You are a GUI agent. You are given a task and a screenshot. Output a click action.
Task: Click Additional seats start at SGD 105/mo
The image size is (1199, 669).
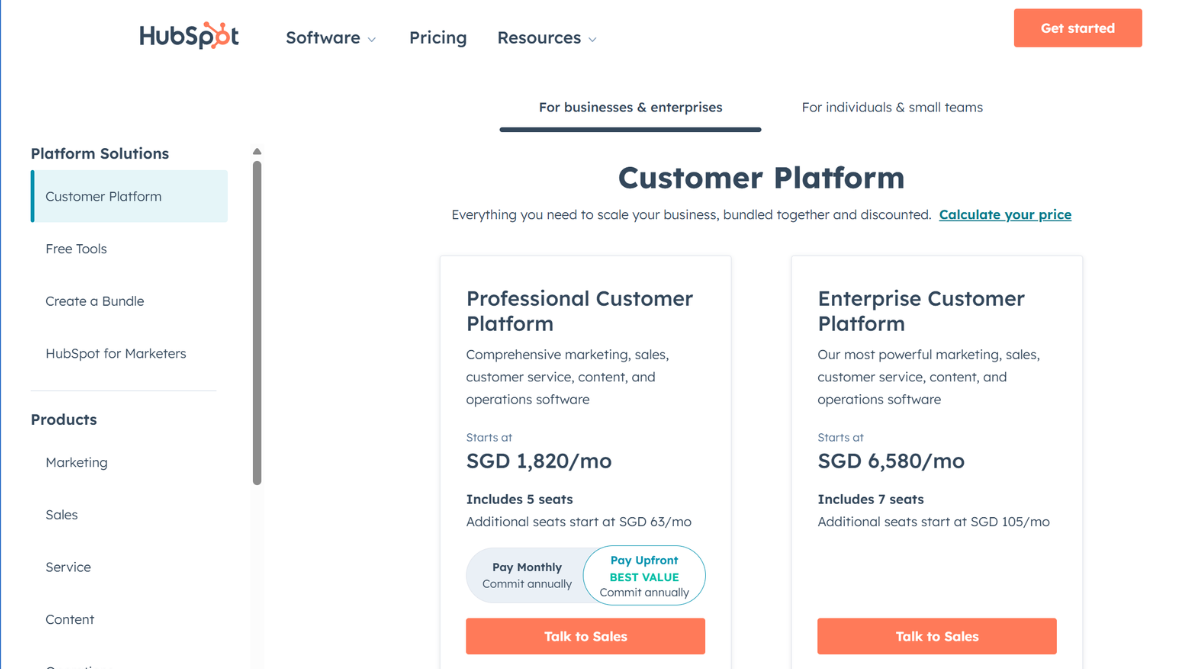(x=934, y=521)
